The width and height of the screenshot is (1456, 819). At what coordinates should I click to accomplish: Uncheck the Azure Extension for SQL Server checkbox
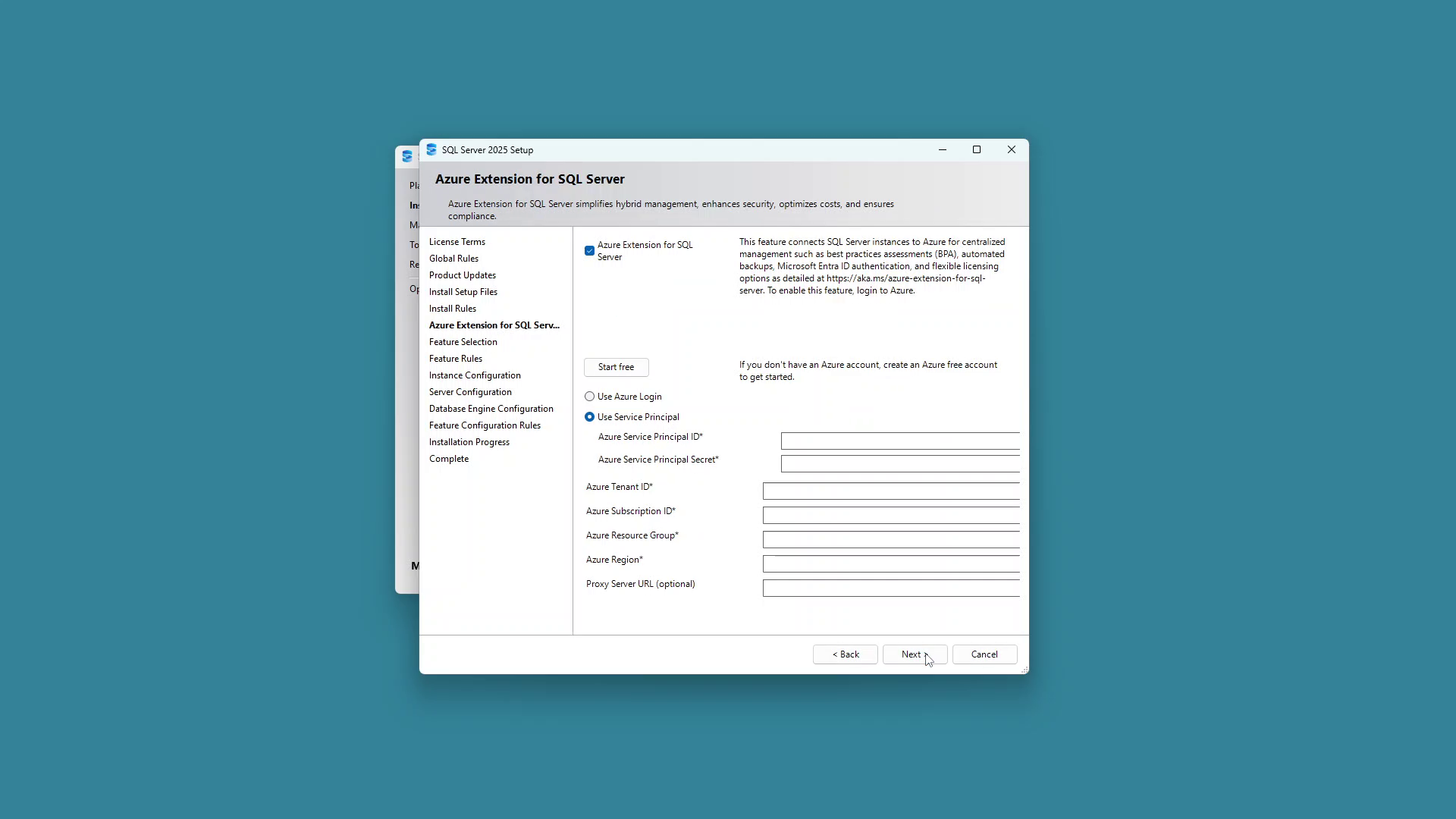point(589,251)
